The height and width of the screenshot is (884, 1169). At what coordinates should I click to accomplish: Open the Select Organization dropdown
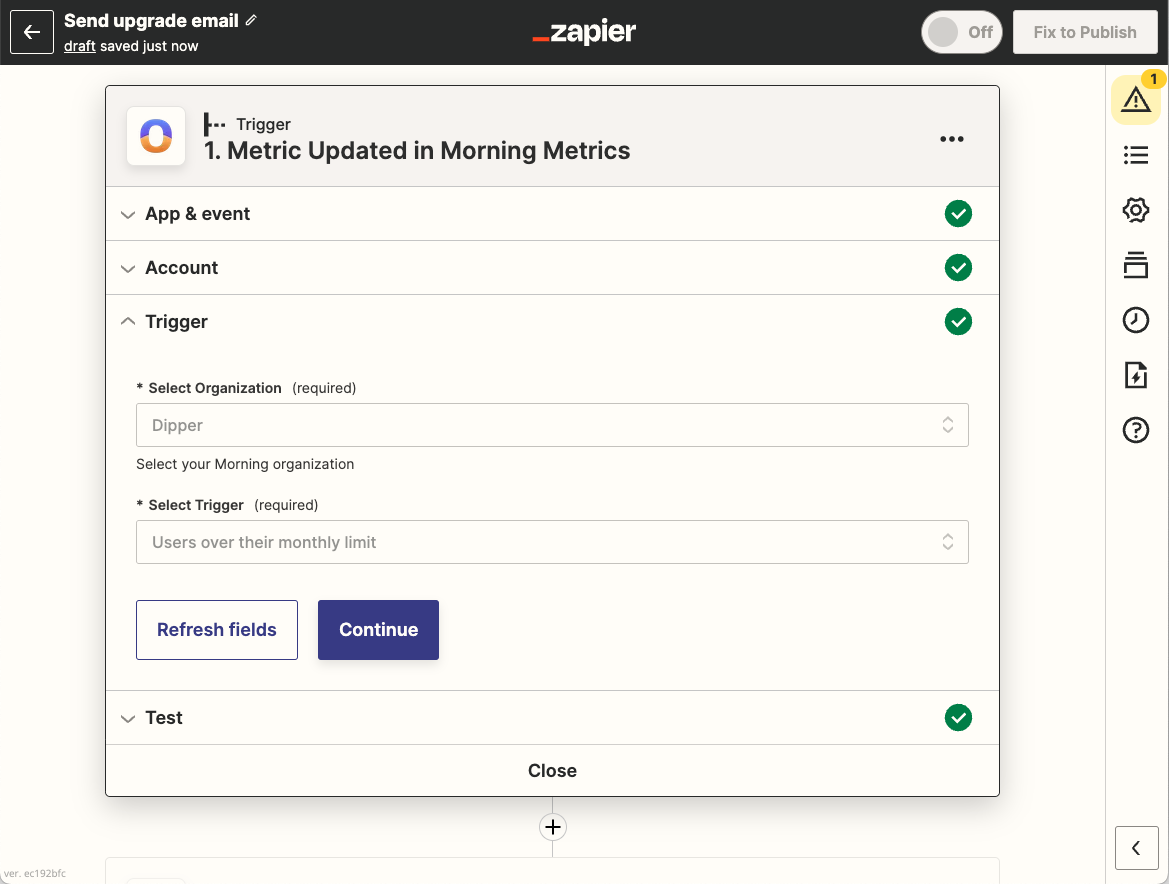point(552,425)
